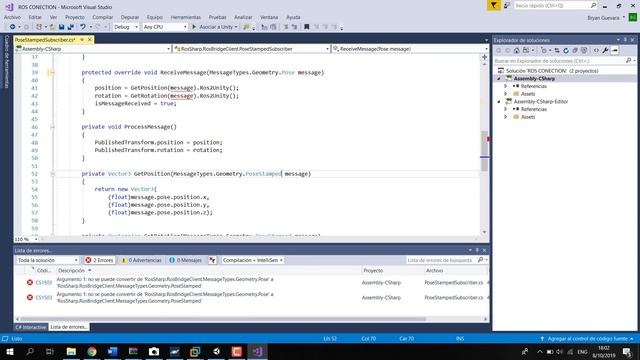The height and width of the screenshot is (360, 640).
Task: Click the Proyecto column header
Action: point(373,271)
